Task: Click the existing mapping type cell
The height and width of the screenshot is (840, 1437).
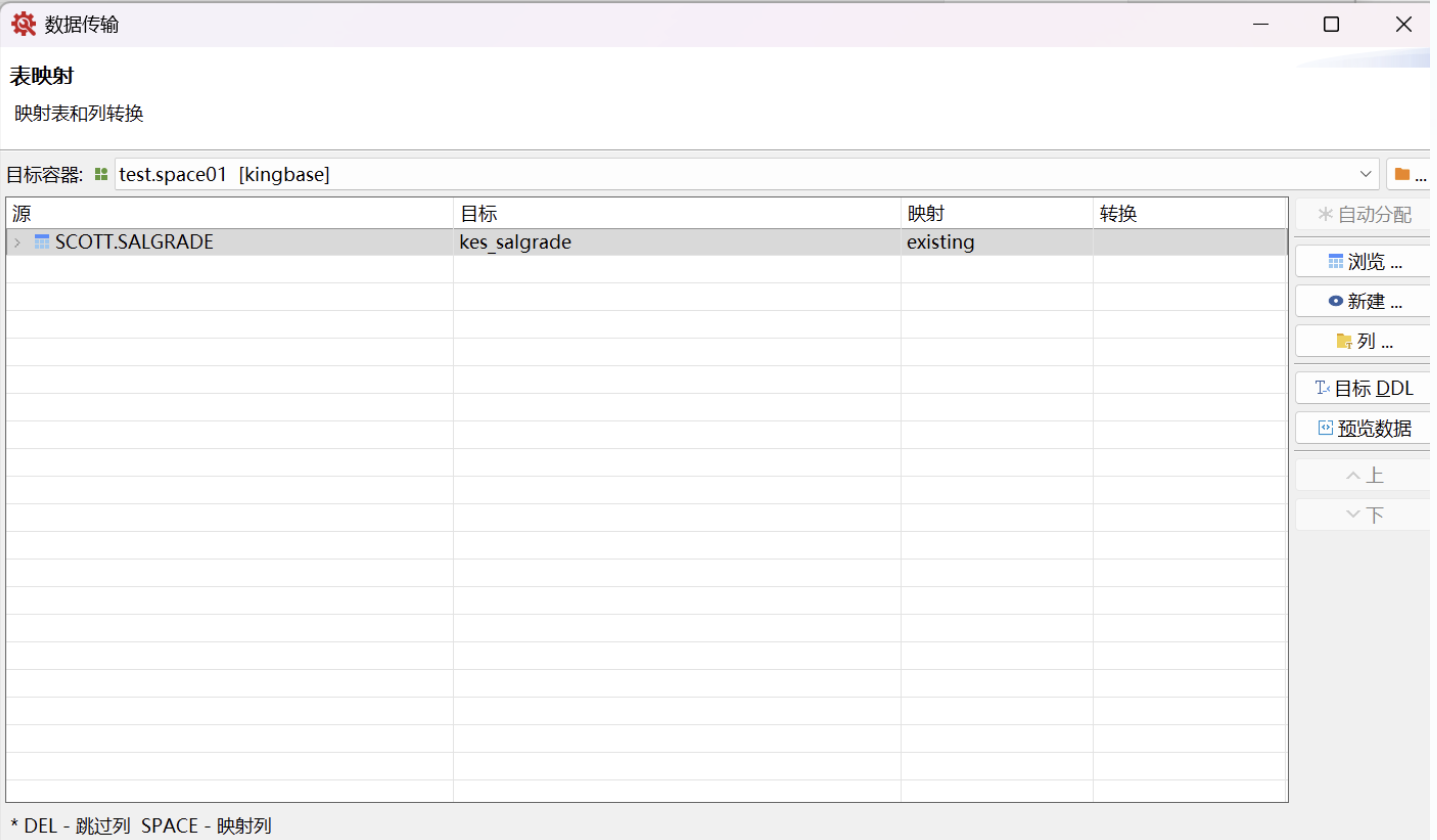Action: 995,242
